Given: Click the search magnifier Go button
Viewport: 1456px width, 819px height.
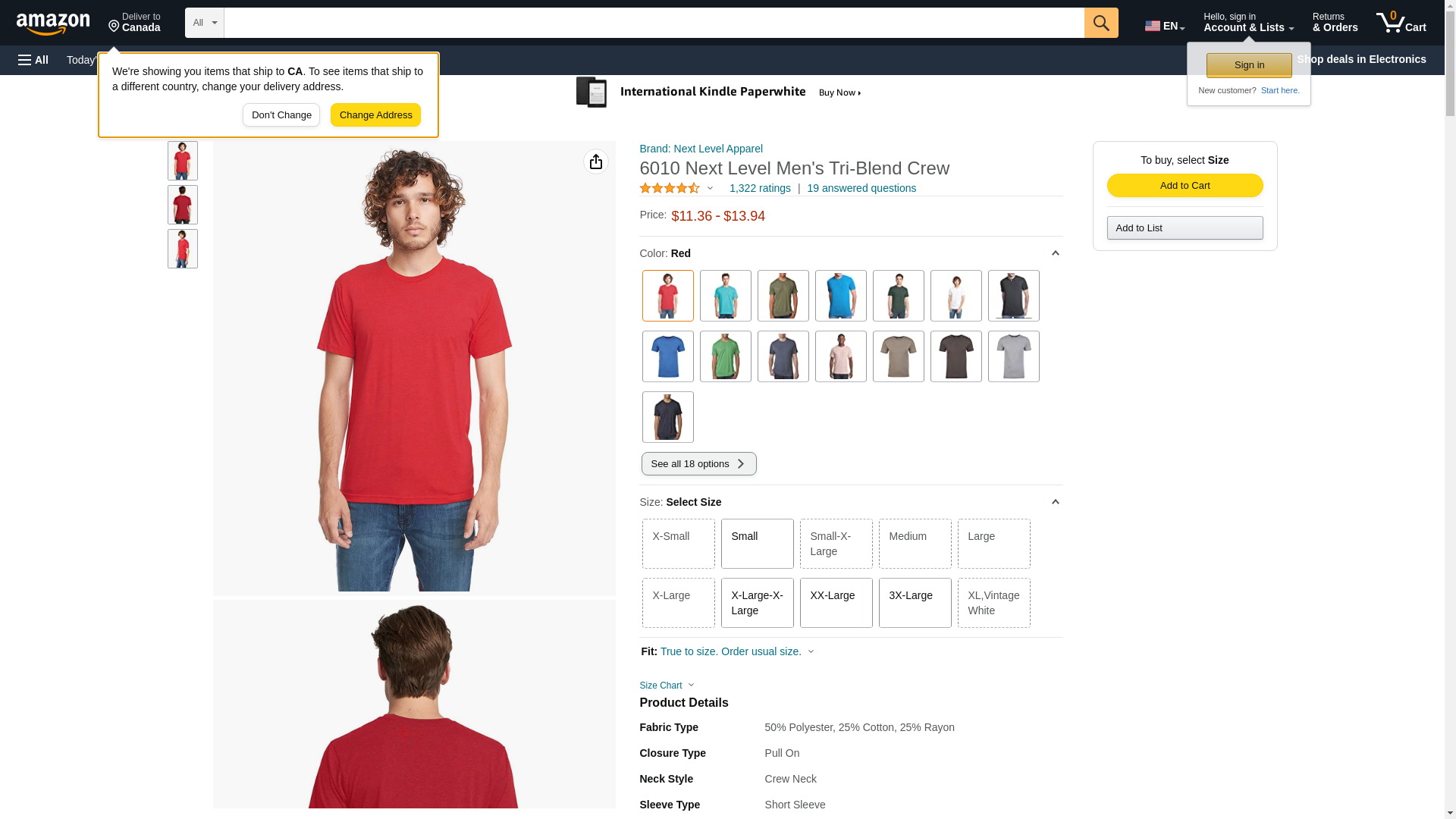Looking at the screenshot, I should (1101, 23).
